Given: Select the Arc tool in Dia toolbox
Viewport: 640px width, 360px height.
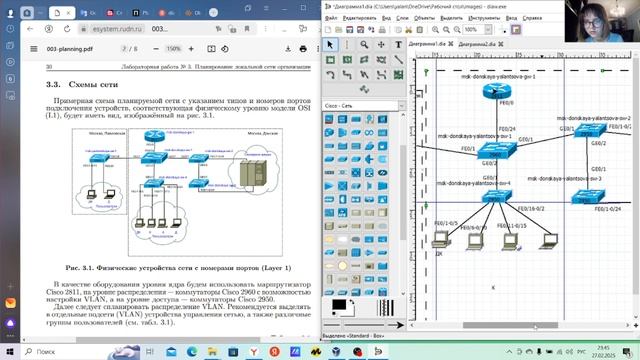Looking at the screenshot, I should tap(330, 75).
